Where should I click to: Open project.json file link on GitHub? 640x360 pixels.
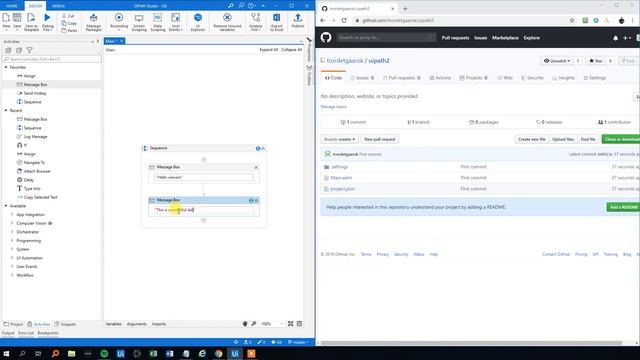click(342, 189)
